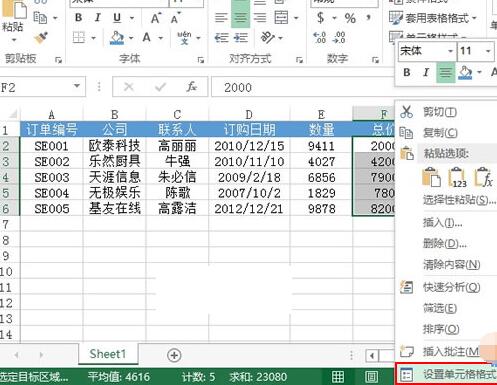
Task: Switch to the Sheet1 tab
Action: tap(108, 354)
